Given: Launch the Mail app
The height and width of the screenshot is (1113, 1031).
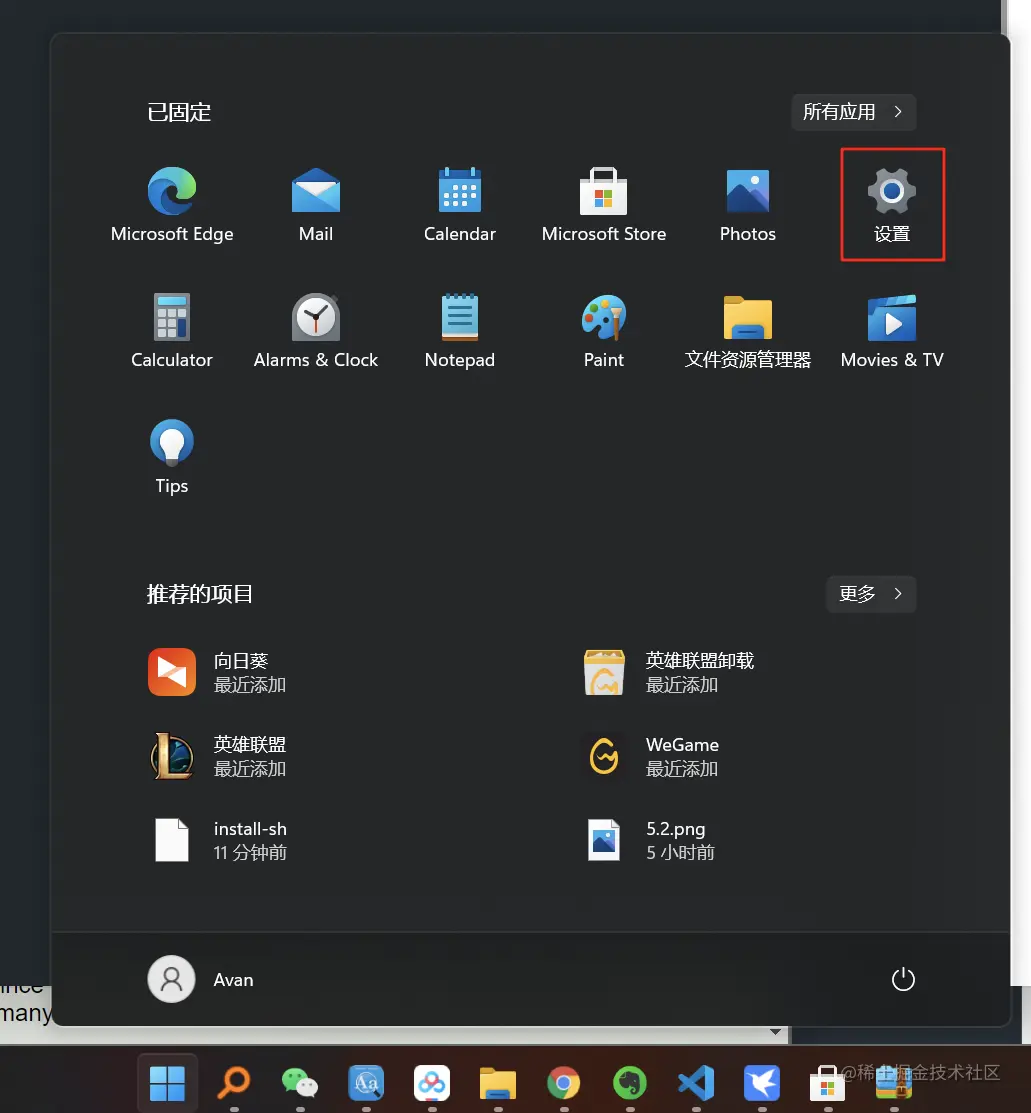Looking at the screenshot, I should tap(316, 204).
